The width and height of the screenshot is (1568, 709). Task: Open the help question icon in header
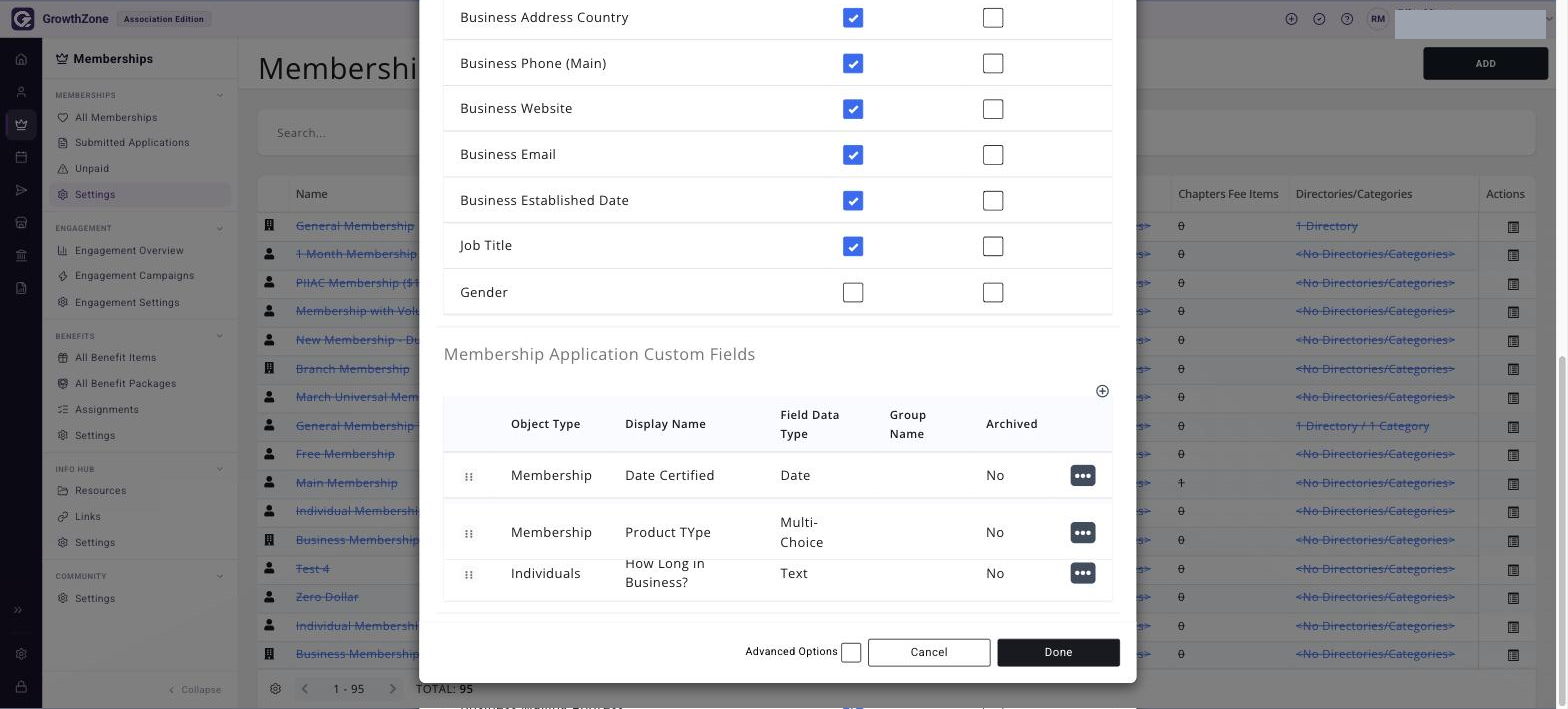tap(1347, 19)
